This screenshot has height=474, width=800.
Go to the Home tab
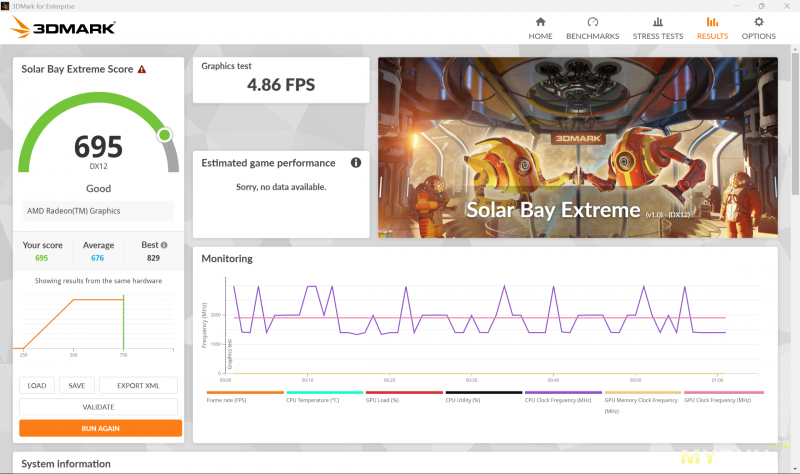coord(540,27)
